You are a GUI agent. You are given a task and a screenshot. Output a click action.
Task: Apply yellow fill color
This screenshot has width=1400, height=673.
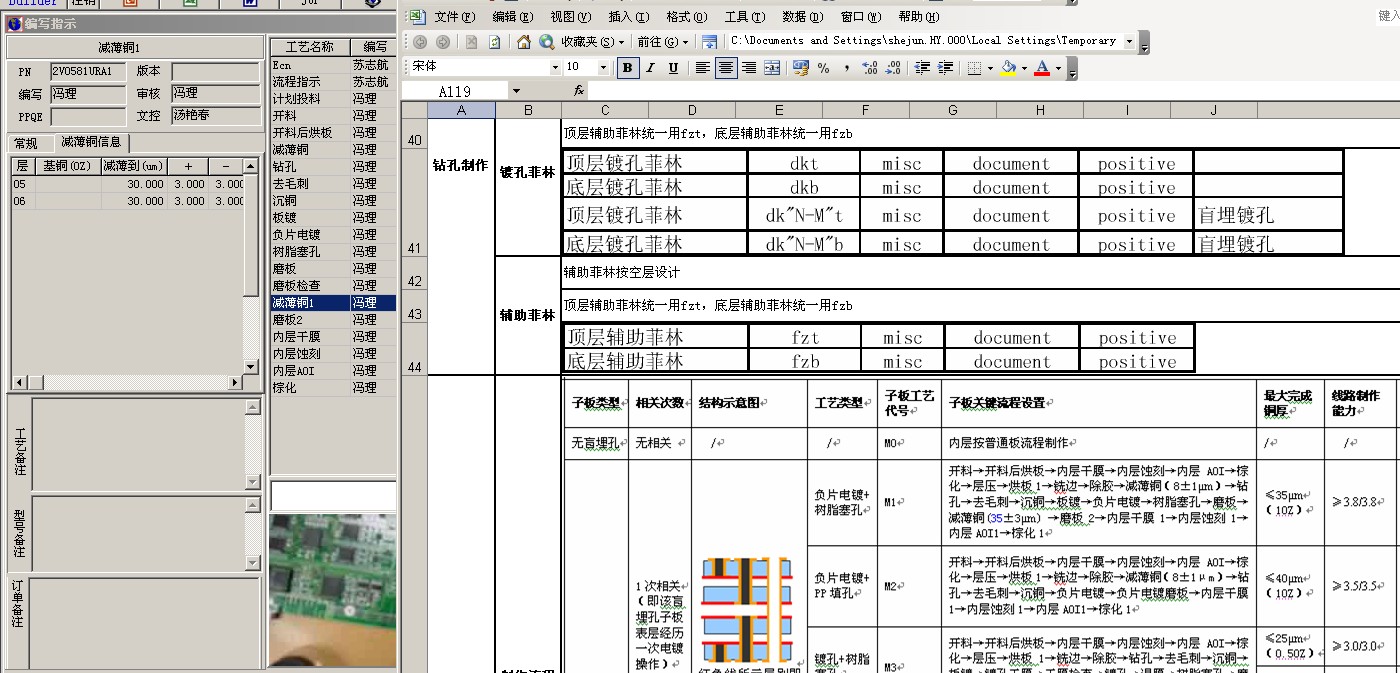[x=1008, y=68]
